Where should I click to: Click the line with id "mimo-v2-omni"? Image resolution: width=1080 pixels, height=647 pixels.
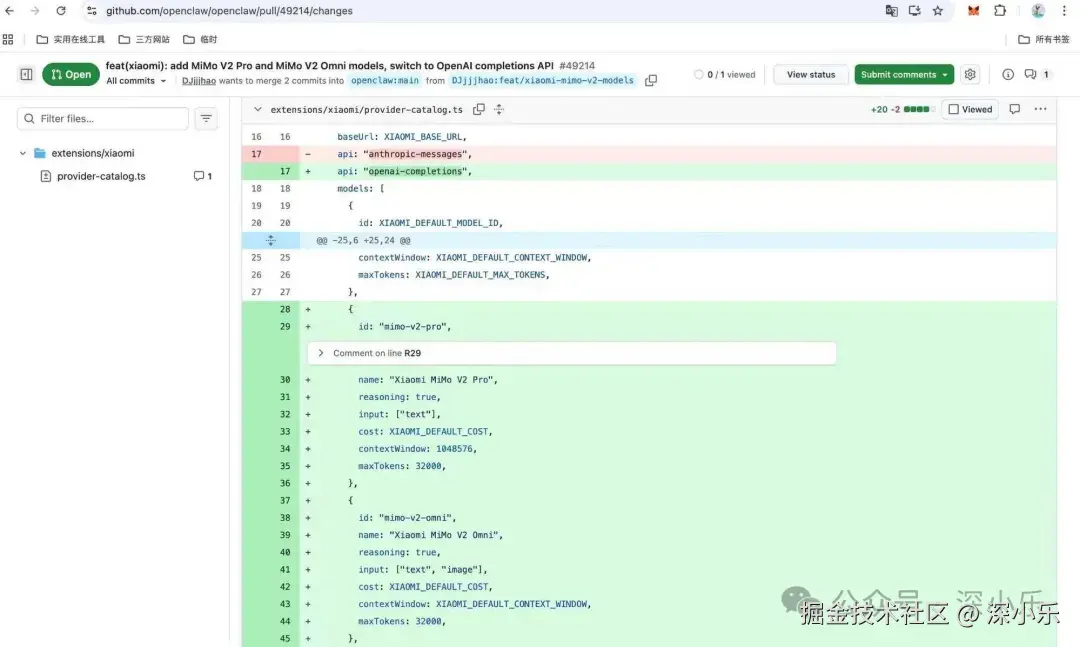tap(649, 518)
